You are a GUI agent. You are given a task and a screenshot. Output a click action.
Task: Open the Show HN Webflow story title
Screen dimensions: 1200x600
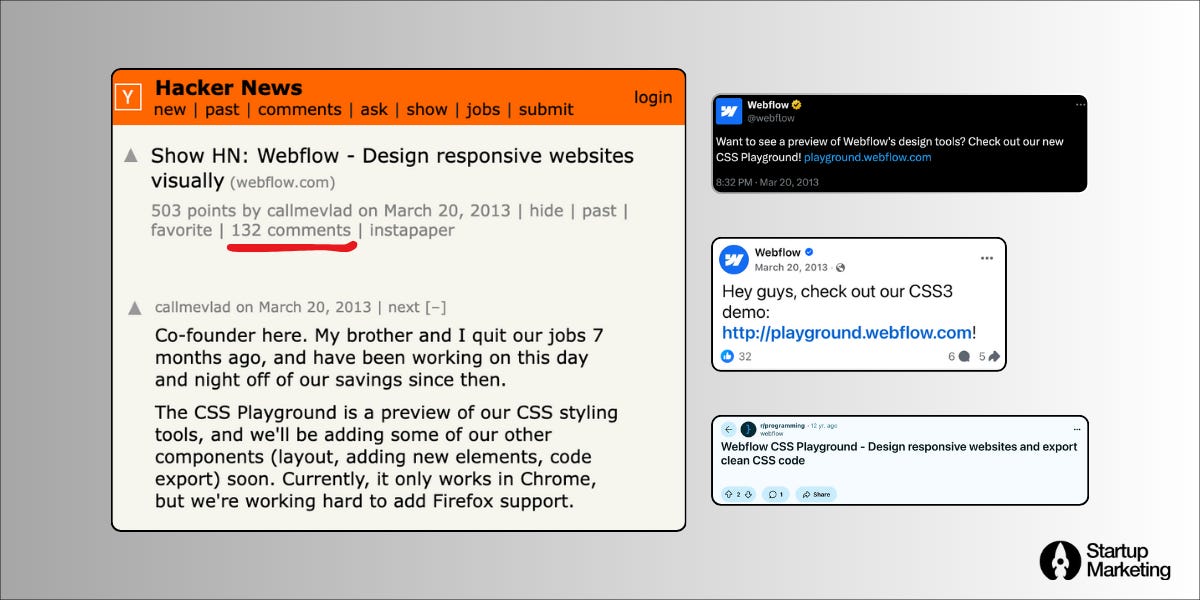[x=392, y=168]
